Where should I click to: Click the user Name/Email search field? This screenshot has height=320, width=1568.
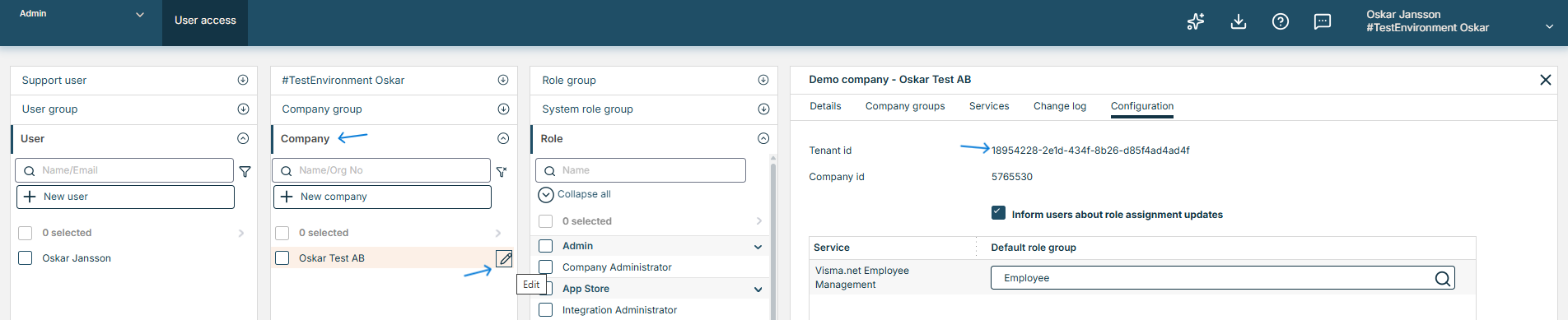pos(124,170)
